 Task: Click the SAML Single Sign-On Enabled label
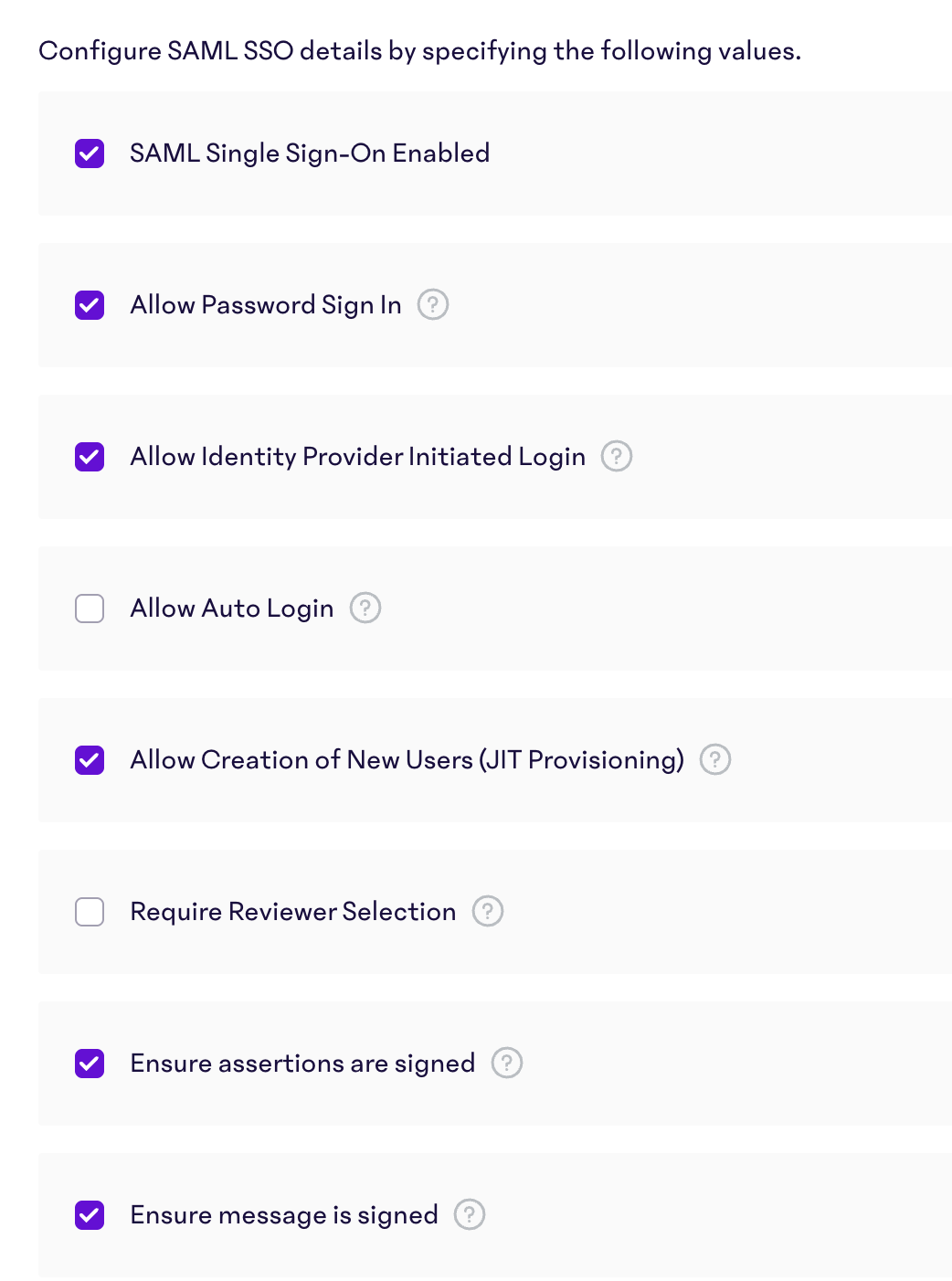pyautogui.click(x=310, y=153)
